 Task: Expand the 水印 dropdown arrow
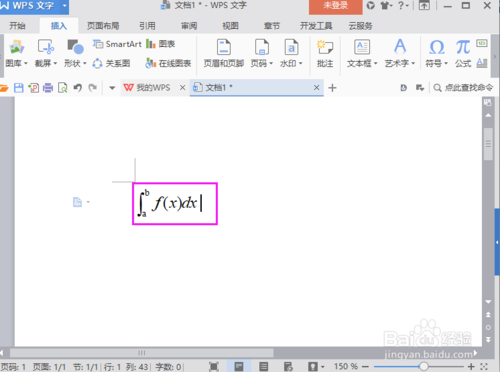coord(301,63)
